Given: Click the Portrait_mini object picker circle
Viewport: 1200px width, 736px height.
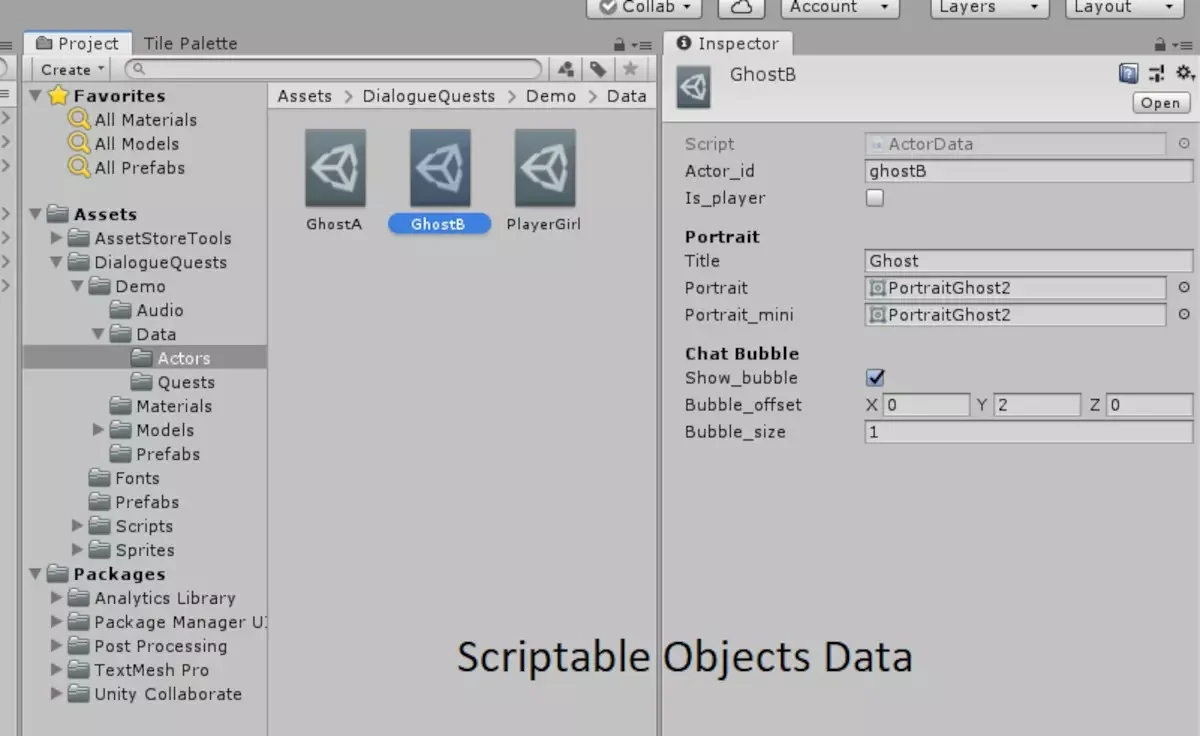Looking at the screenshot, I should click(x=1184, y=315).
